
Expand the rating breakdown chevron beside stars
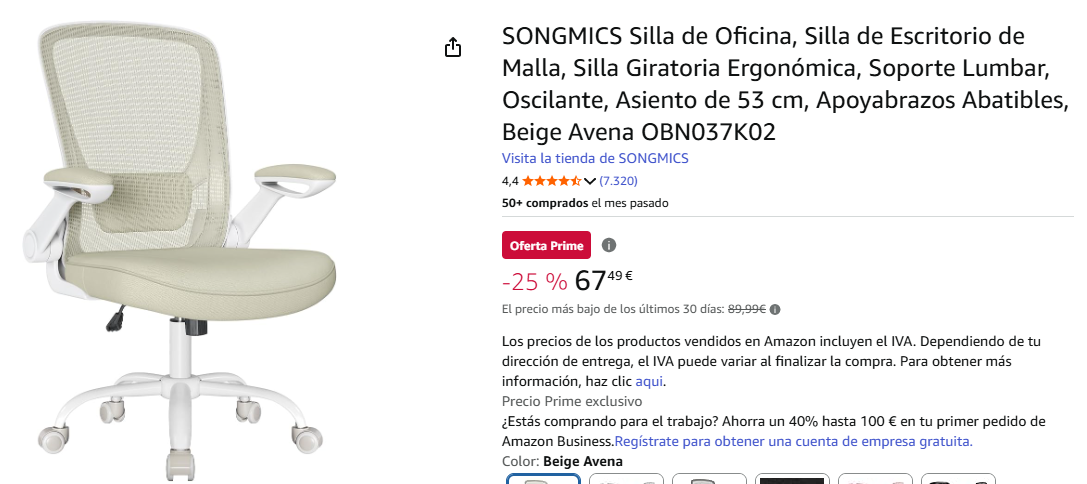pos(590,181)
